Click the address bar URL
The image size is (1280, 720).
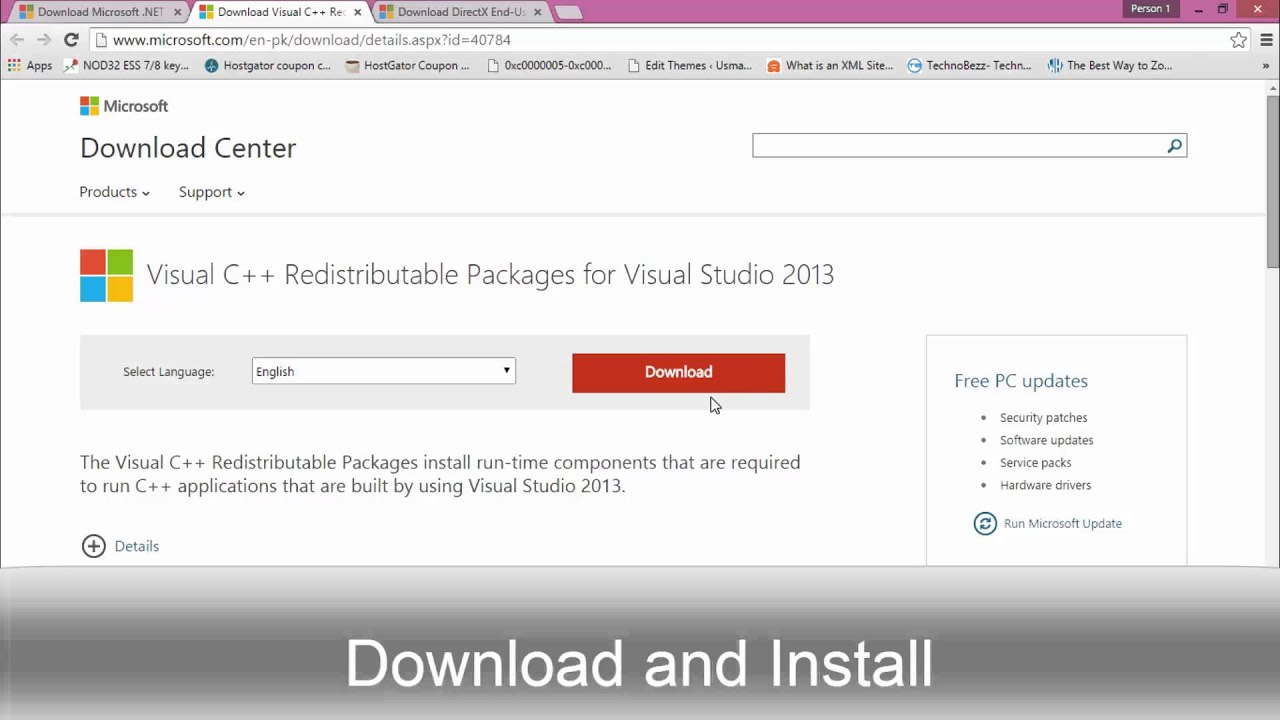[312, 40]
